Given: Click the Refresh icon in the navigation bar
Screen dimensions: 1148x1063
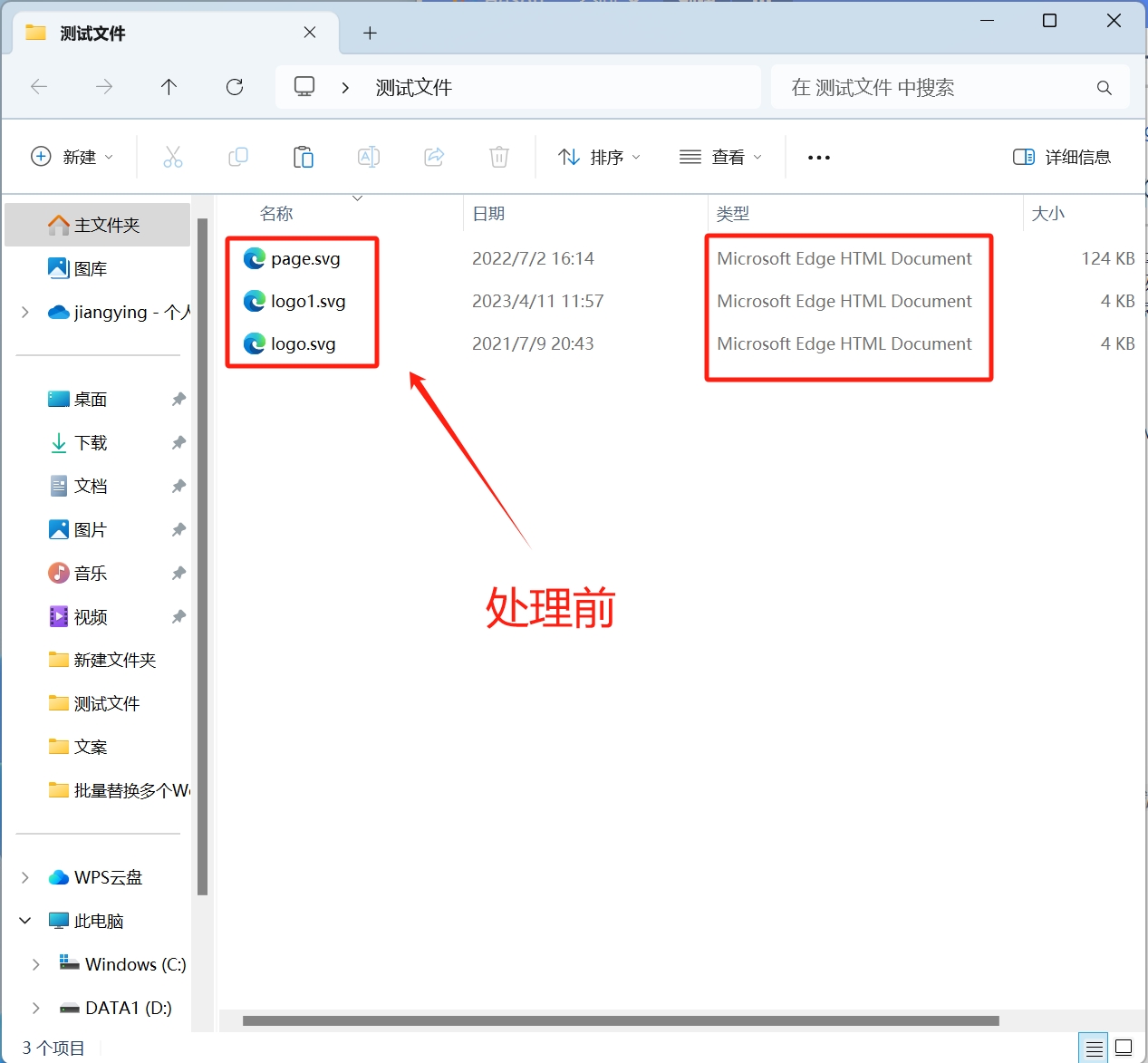Looking at the screenshot, I should (235, 87).
